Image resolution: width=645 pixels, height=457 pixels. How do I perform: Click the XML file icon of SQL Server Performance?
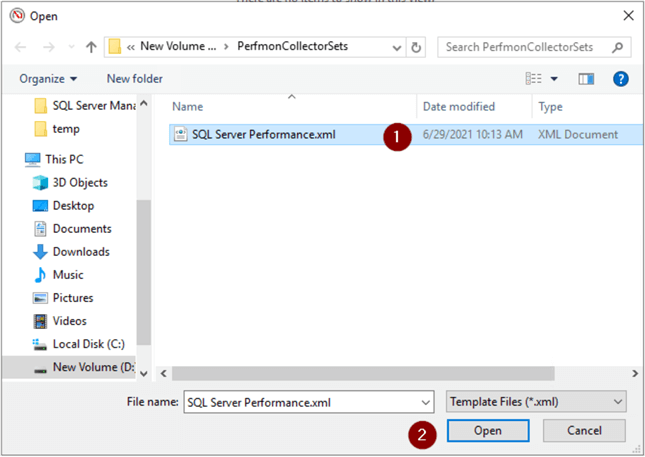(x=181, y=135)
